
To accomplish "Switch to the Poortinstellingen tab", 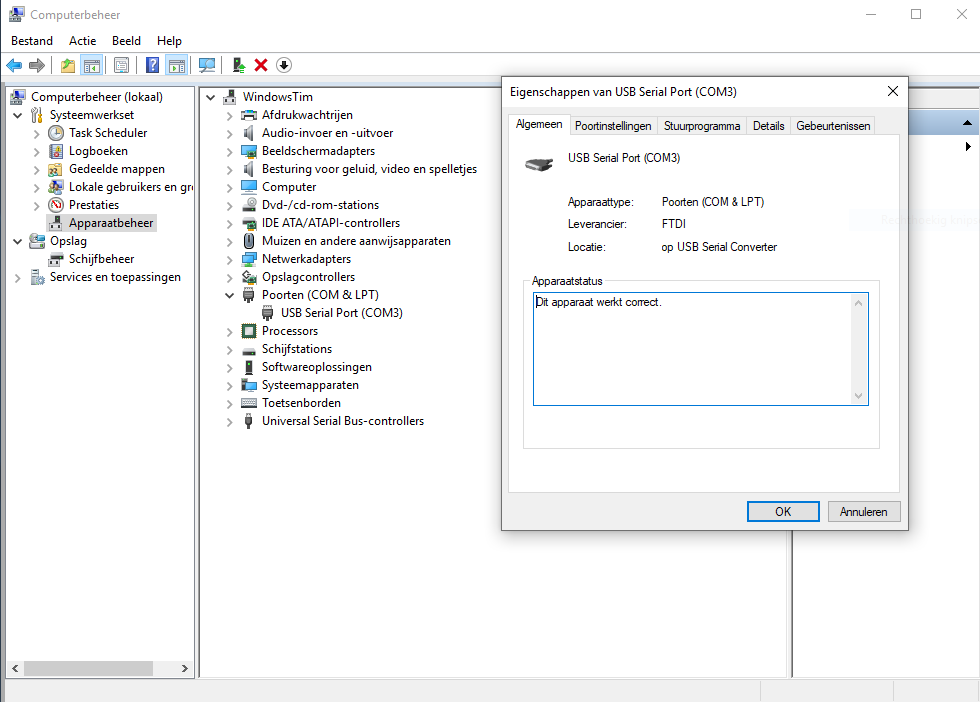I will tap(613, 126).
